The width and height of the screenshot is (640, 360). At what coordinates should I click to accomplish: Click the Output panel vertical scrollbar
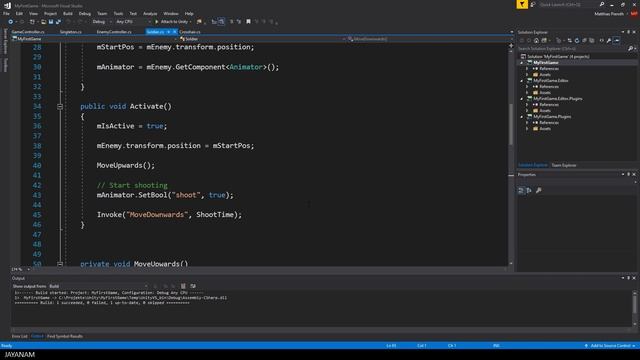click(x=635, y=308)
